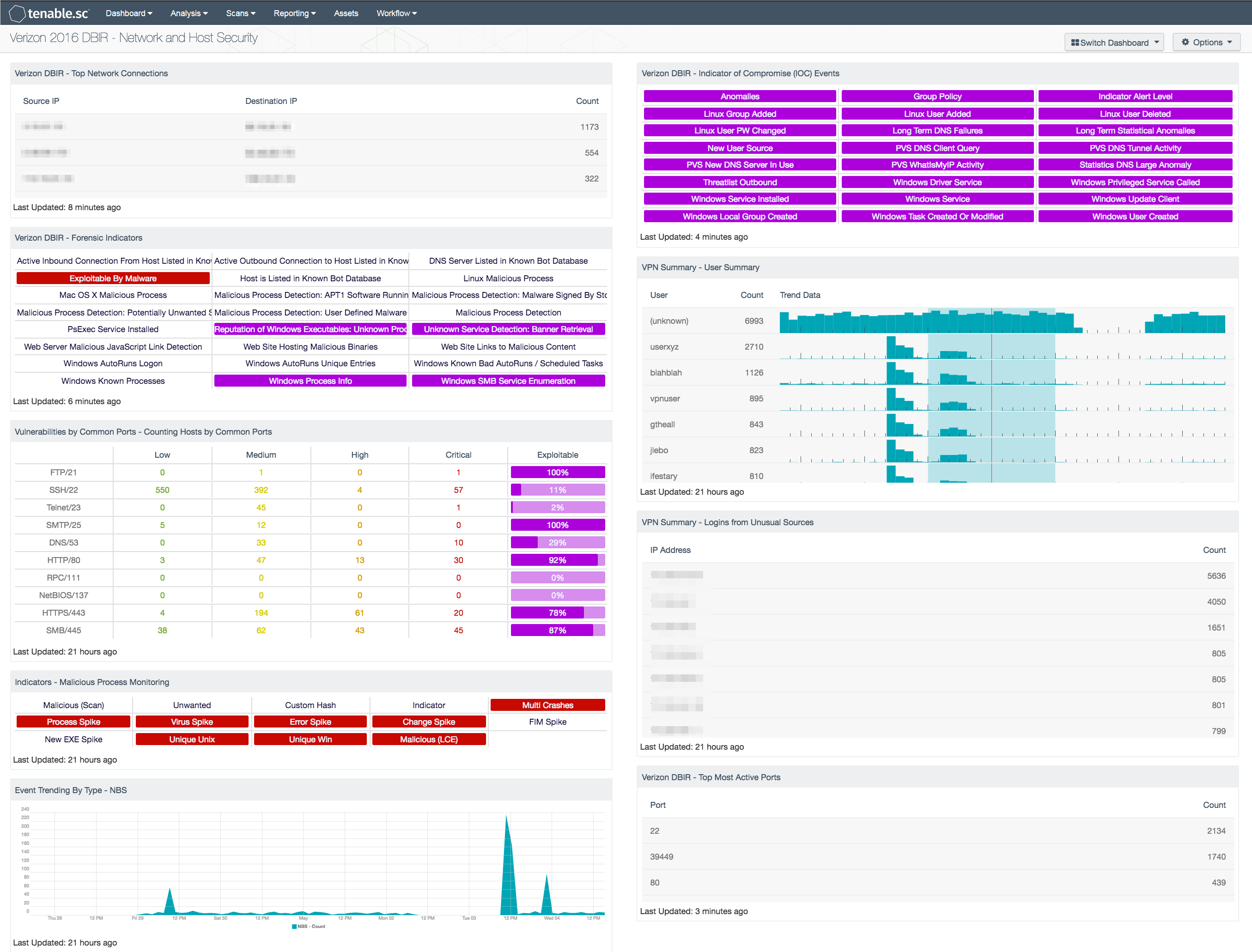Expand the Options dropdown arrow

1229,42
